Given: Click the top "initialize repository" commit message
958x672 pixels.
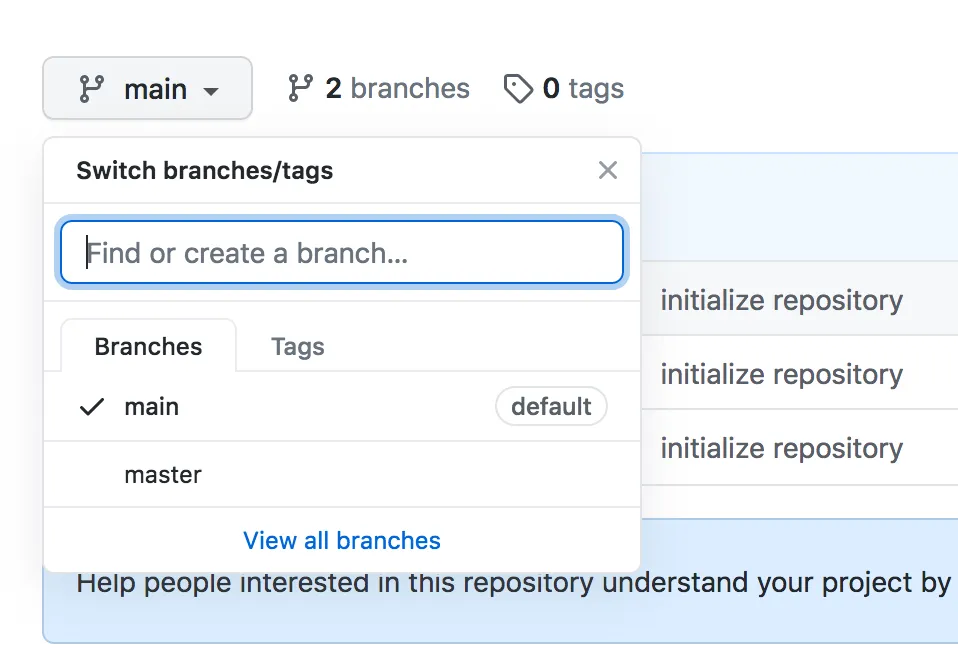Looking at the screenshot, I should tap(781, 300).
